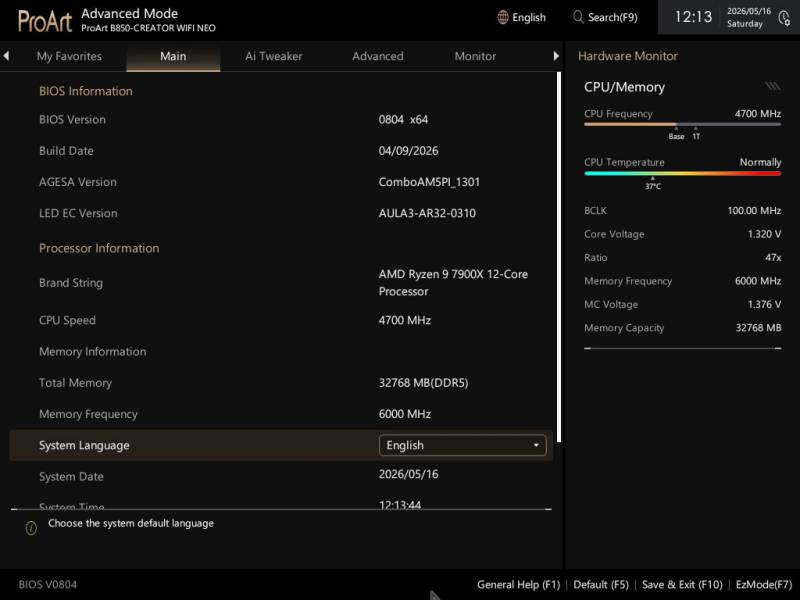Load Default (F5) settings
This screenshot has width=800, height=600.
601,584
